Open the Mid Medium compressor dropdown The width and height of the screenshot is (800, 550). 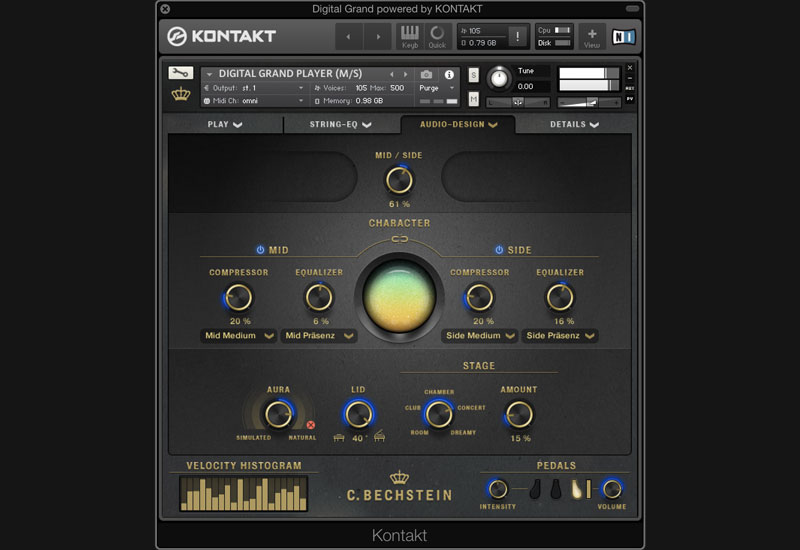coord(239,336)
